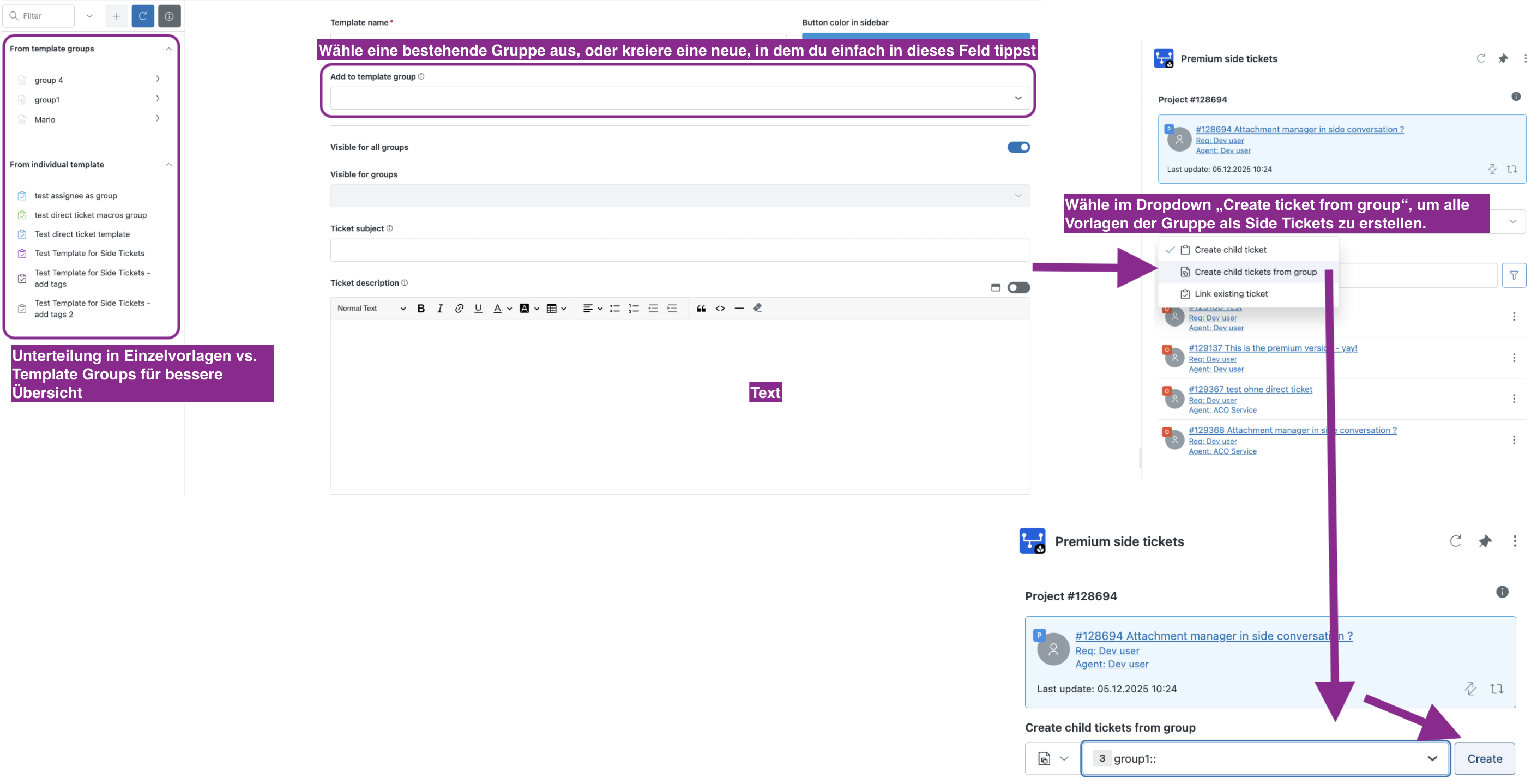This screenshot has width=1531, height=784.
Task: Open the group1:: selection dropdown
Action: [1265, 758]
